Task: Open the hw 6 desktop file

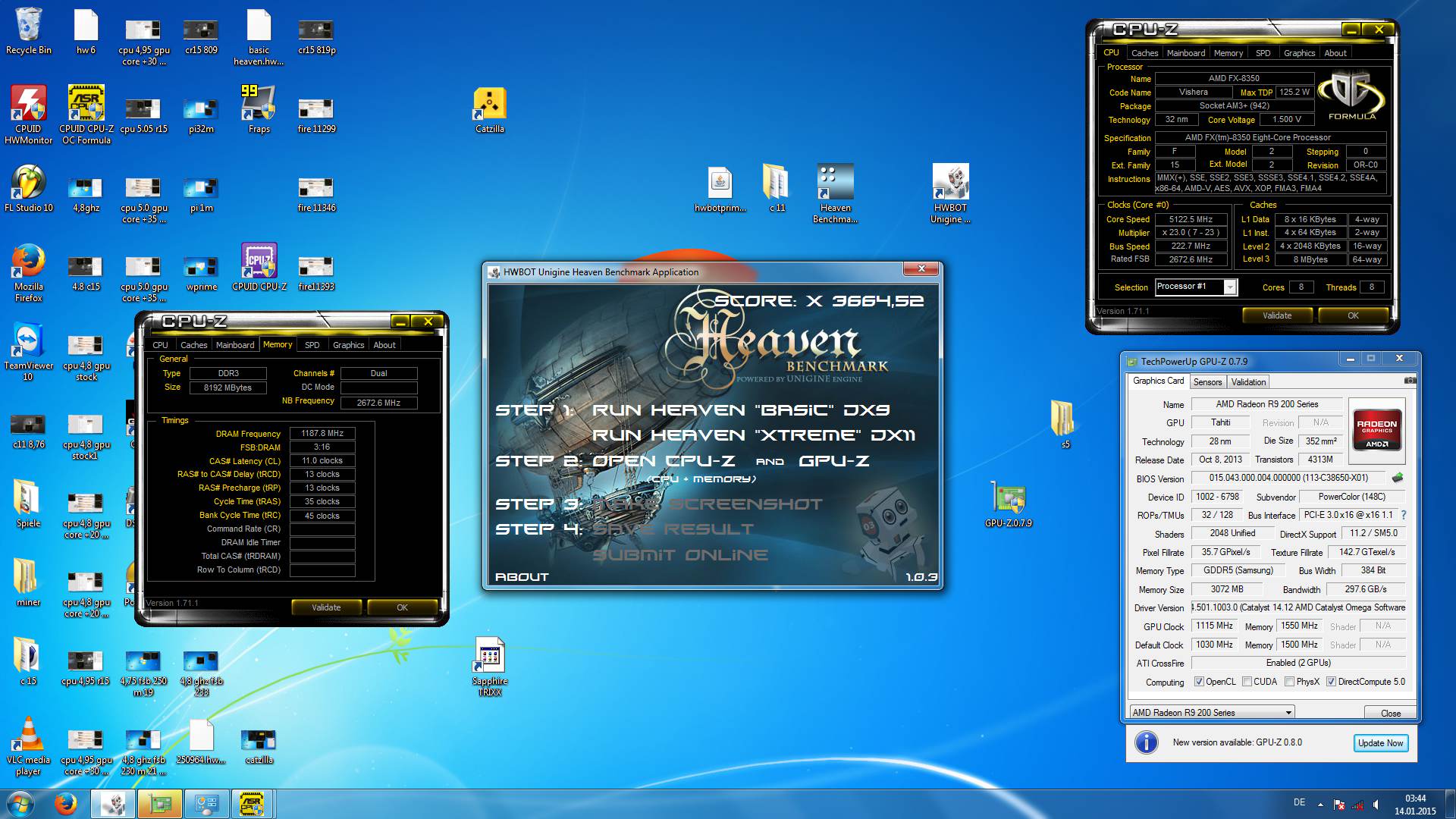Action: click(86, 32)
